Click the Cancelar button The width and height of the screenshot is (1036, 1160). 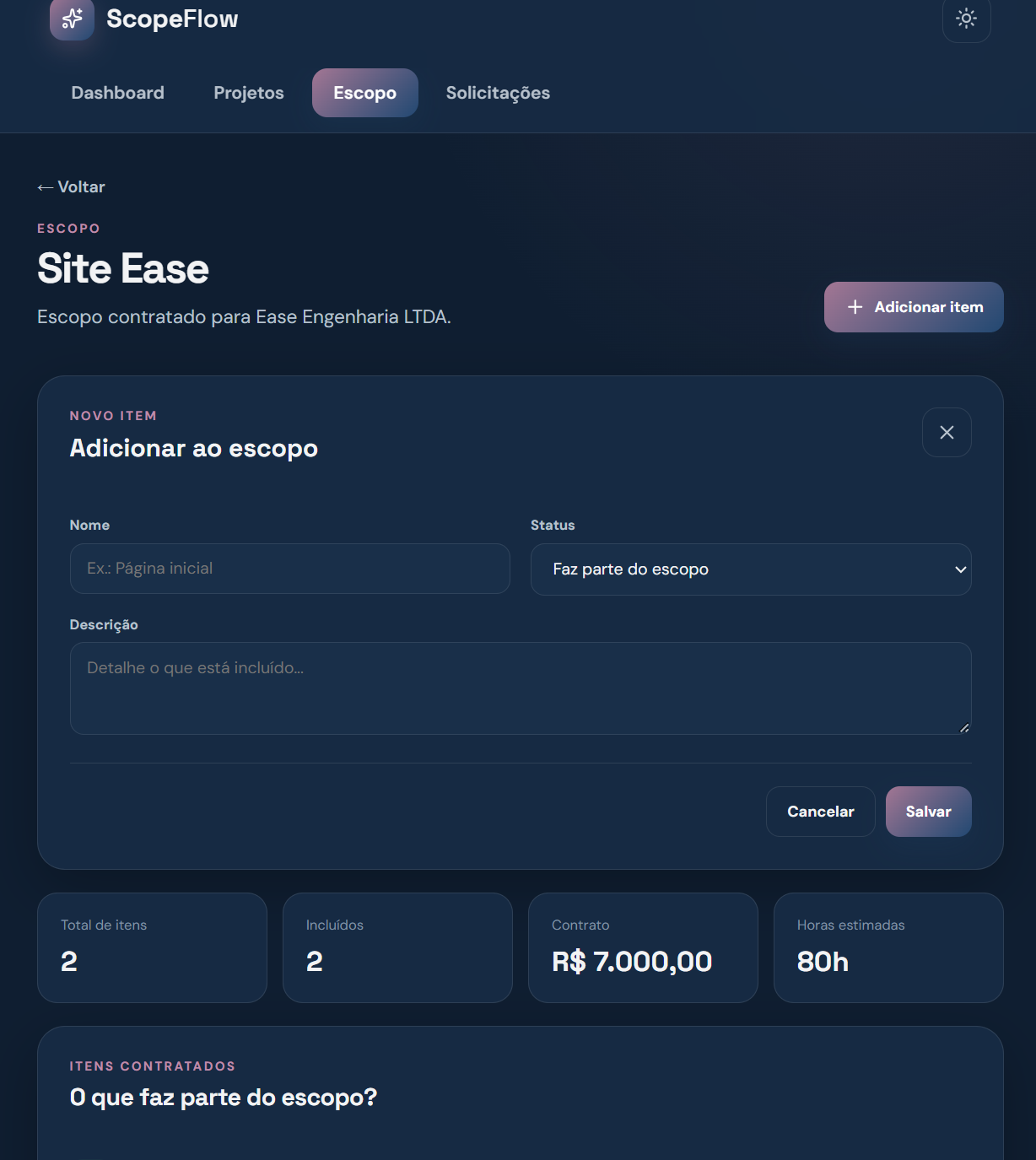point(821,812)
